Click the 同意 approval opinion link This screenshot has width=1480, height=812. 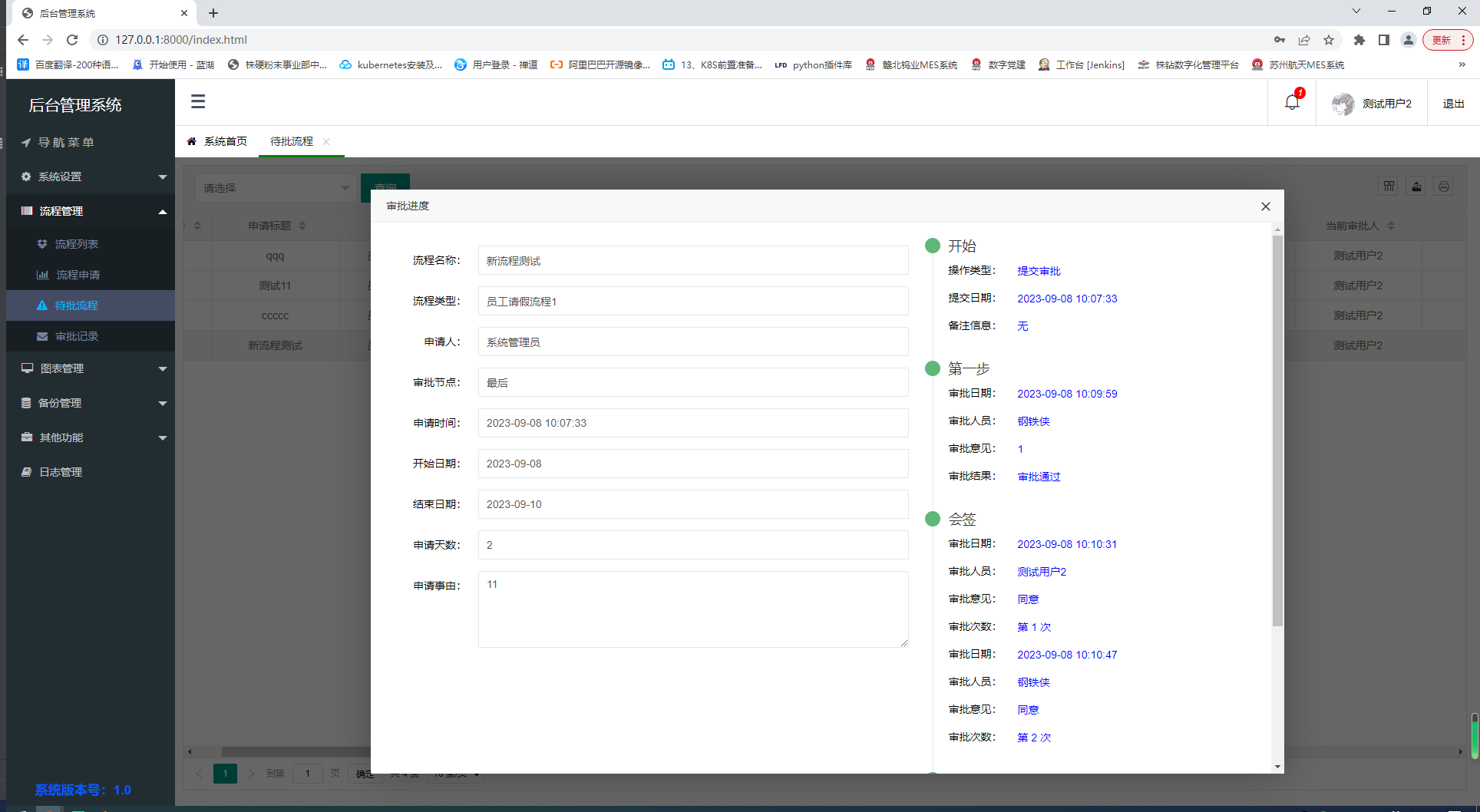(x=1028, y=599)
